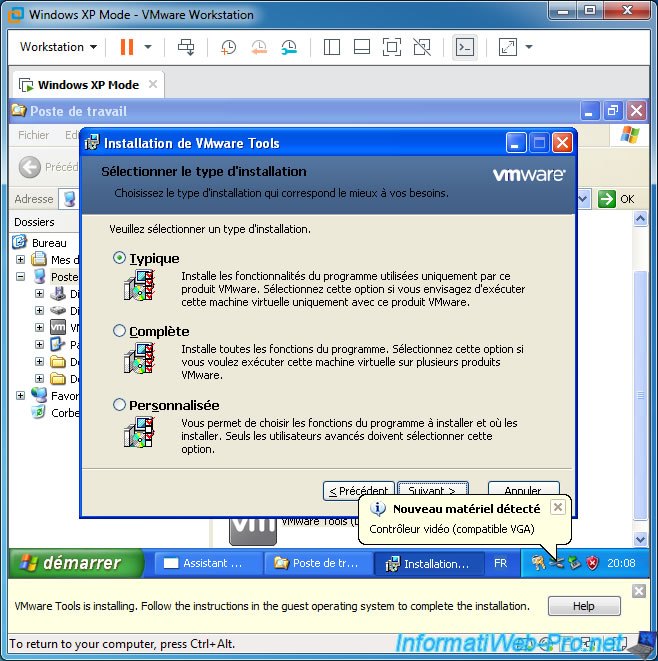Expand the Mes documents tree node
Viewport: 658px width, 661px height.
pyautogui.click(x=20, y=259)
